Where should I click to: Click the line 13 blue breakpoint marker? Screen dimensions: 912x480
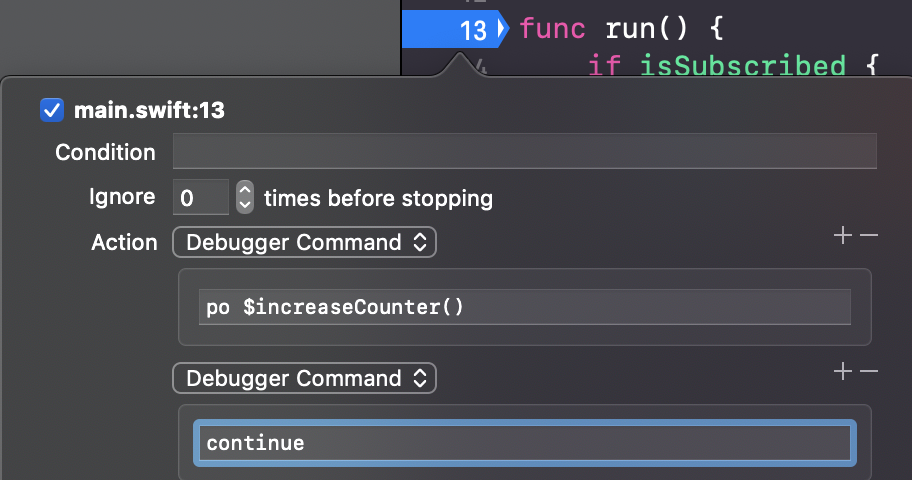tap(455, 29)
